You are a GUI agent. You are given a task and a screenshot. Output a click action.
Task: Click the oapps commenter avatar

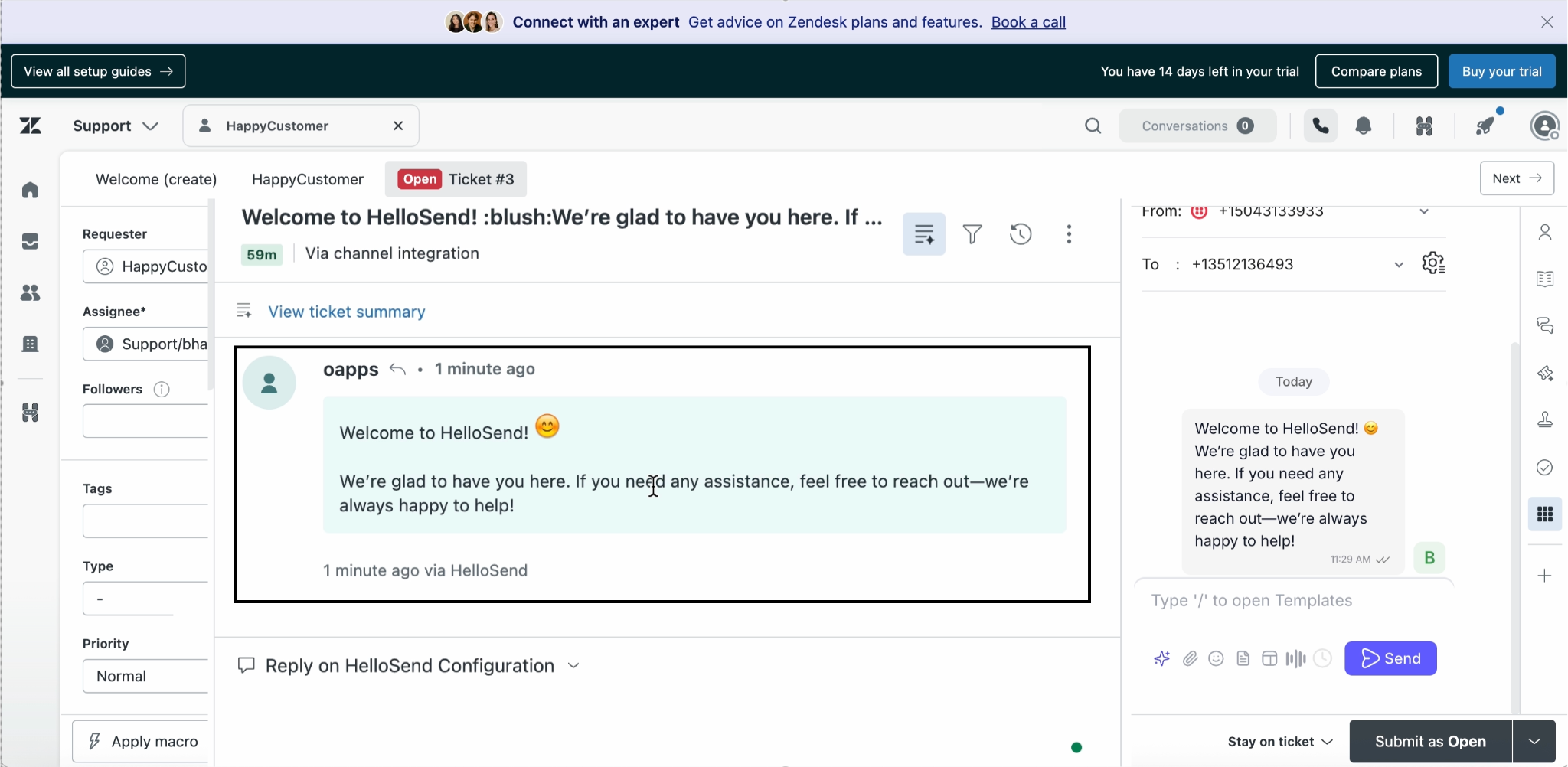(269, 383)
